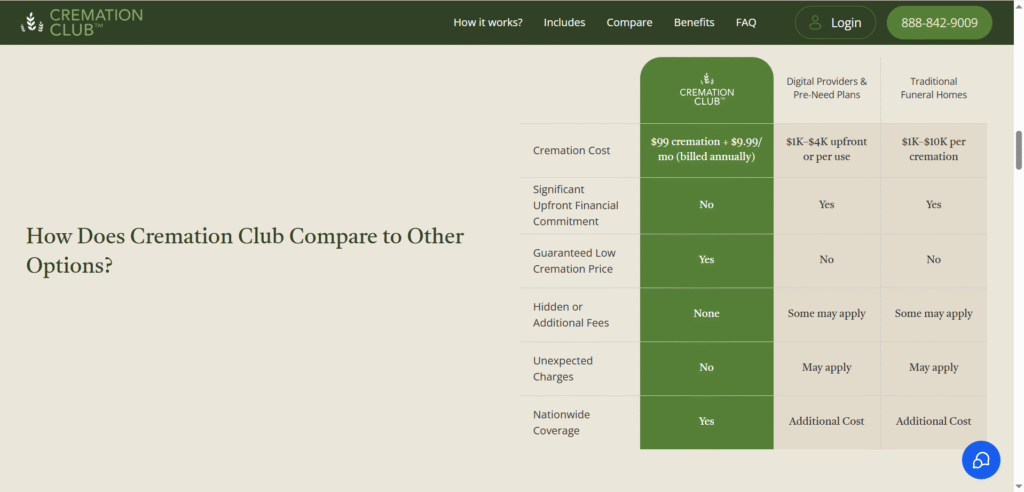Navigate to the Compare section

point(630,22)
